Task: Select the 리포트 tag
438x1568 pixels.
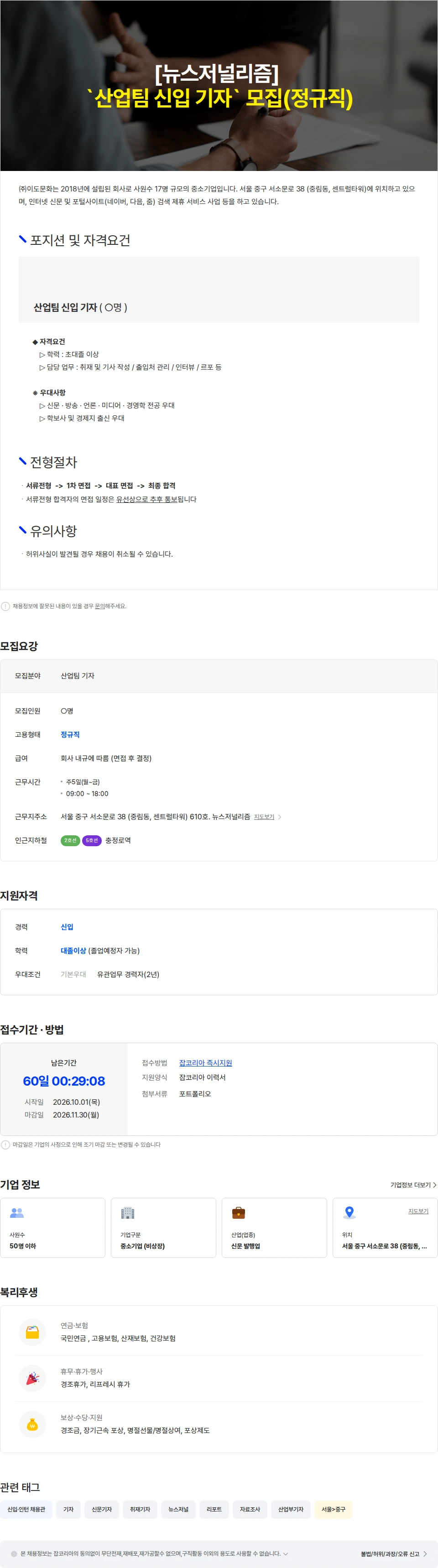Action: 214,1509
